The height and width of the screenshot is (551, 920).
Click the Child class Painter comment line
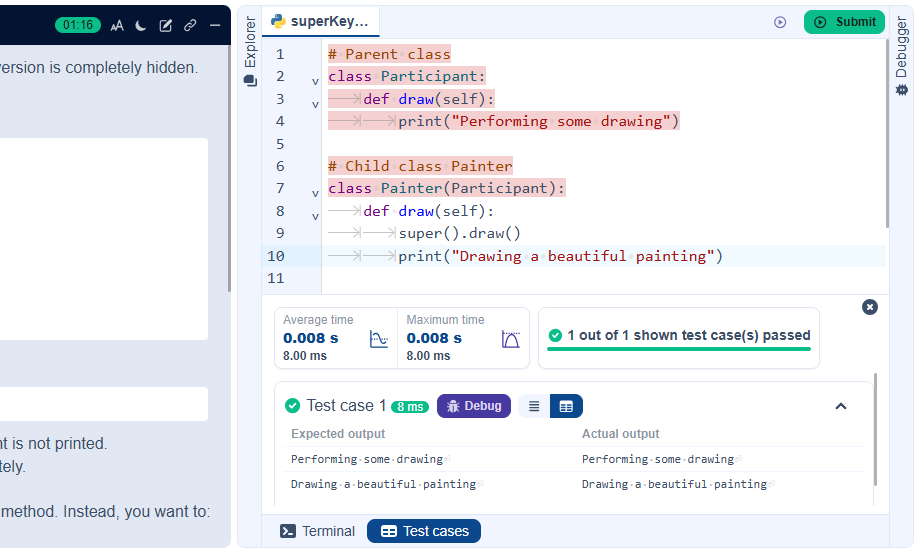click(x=420, y=166)
